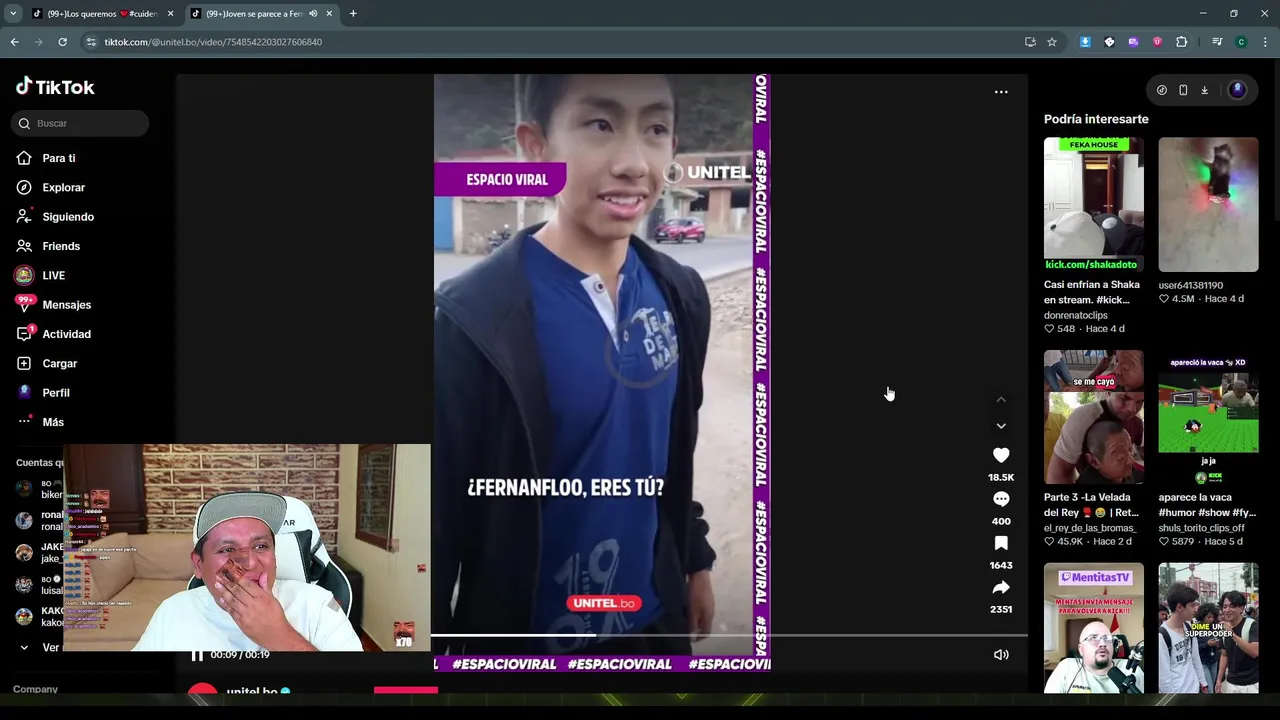
Task: Reload the current page
Action: pyautogui.click(x=62, y=42)
